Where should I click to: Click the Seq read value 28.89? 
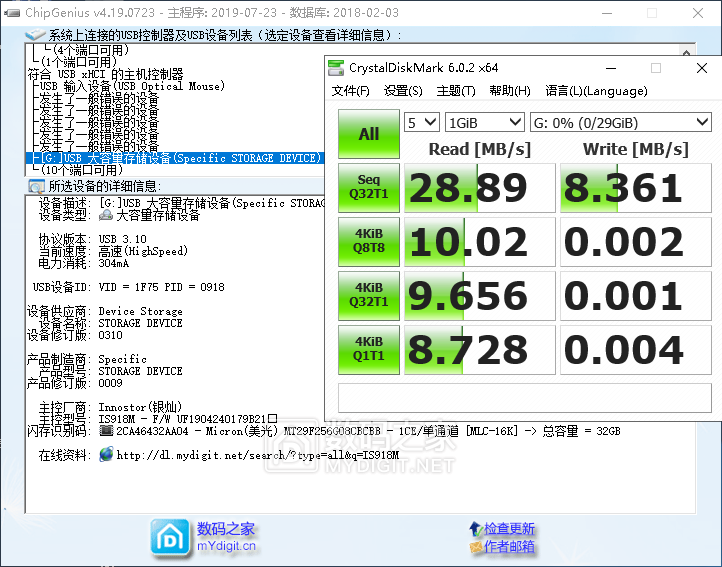[479, 188]
